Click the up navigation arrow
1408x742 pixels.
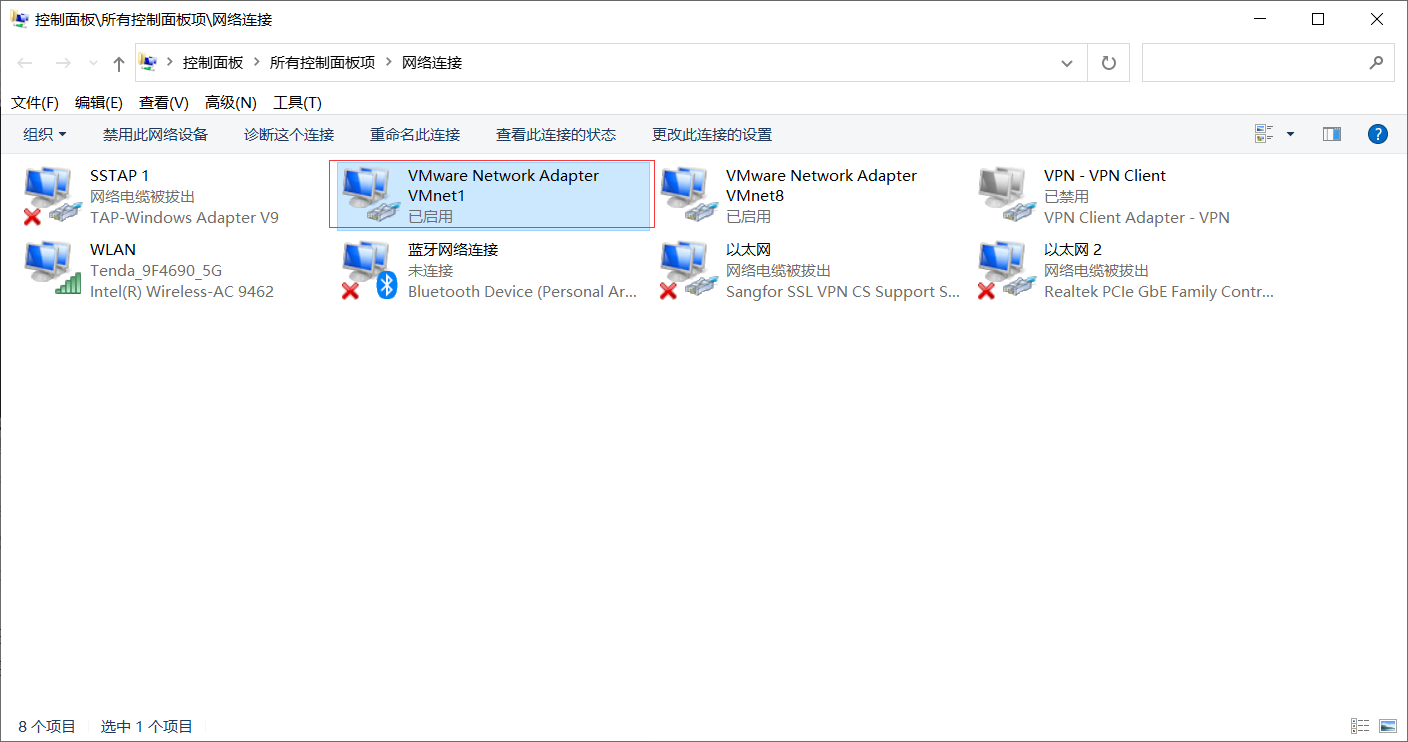118,61
